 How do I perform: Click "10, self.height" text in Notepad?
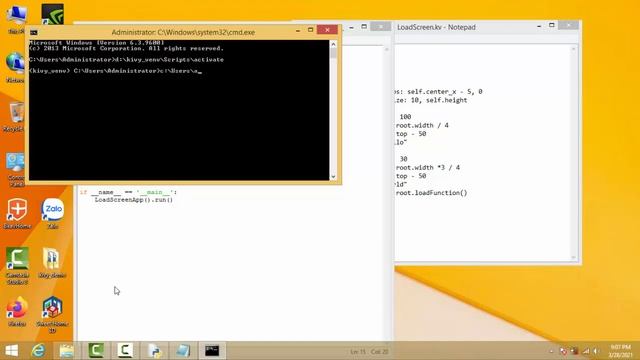point(439,100)
